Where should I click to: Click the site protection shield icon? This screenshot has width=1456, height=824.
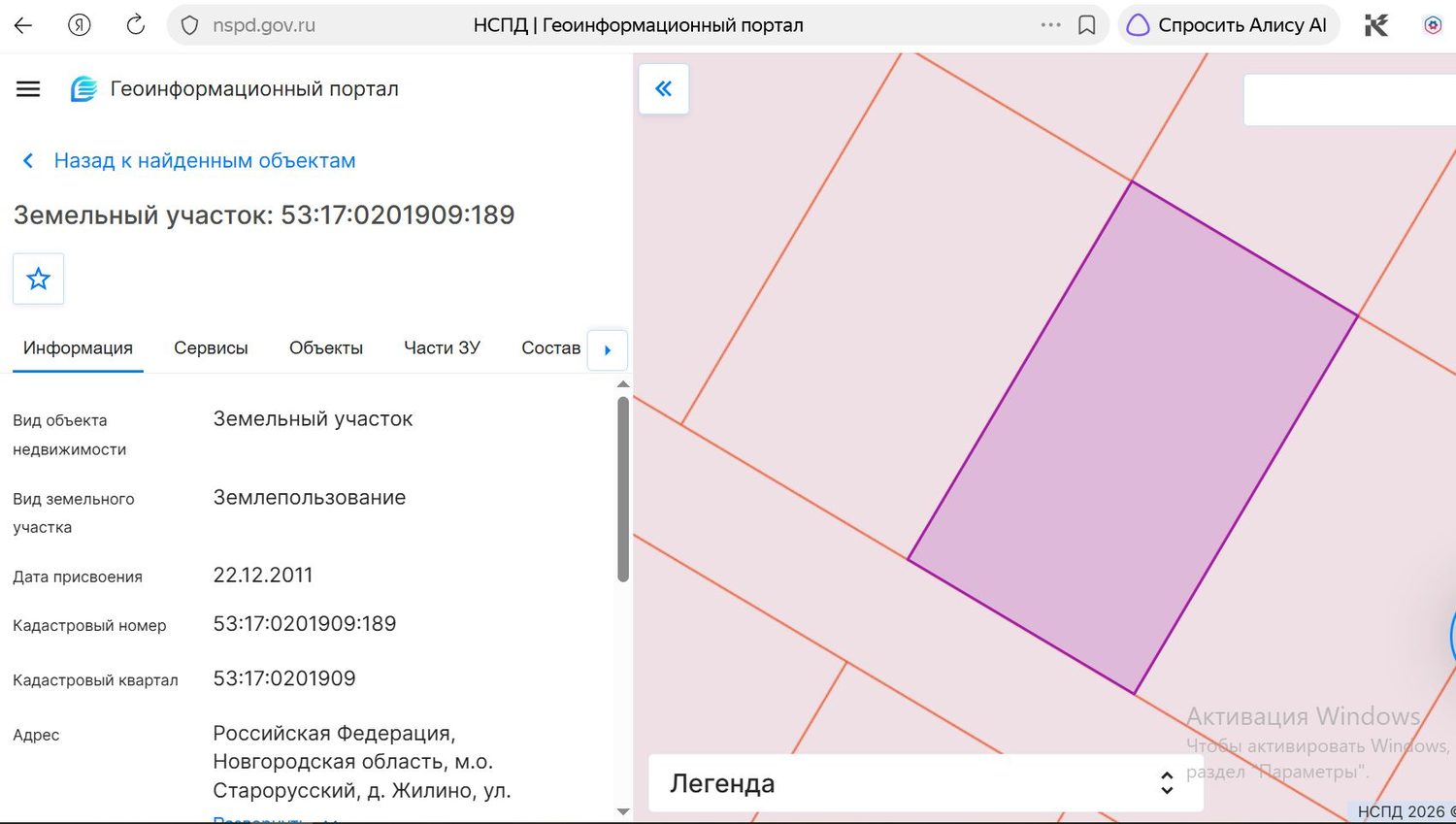tap(190, 25)
